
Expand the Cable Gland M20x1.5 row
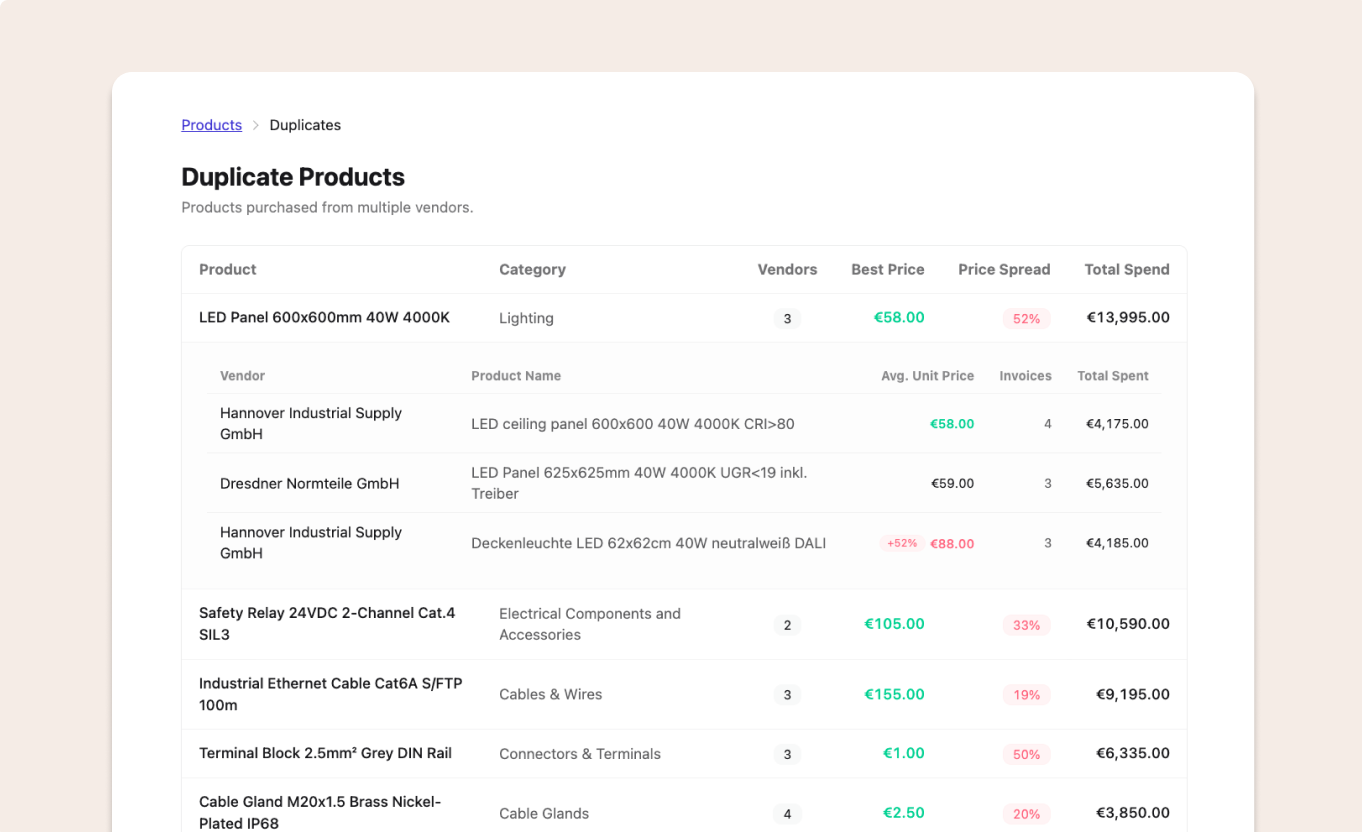click(x=320, y=812)
